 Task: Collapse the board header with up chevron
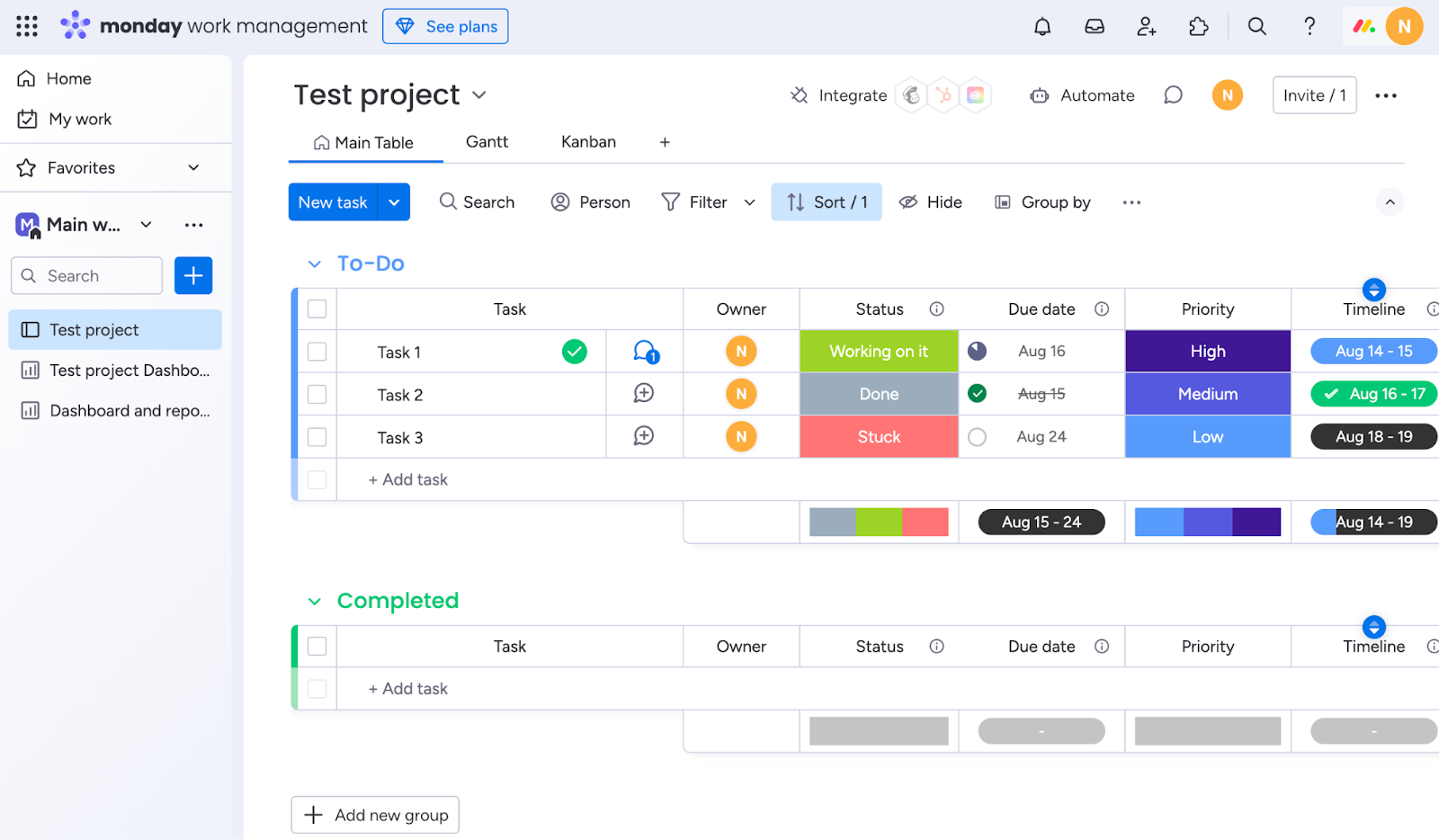(x=1390, y=202)
